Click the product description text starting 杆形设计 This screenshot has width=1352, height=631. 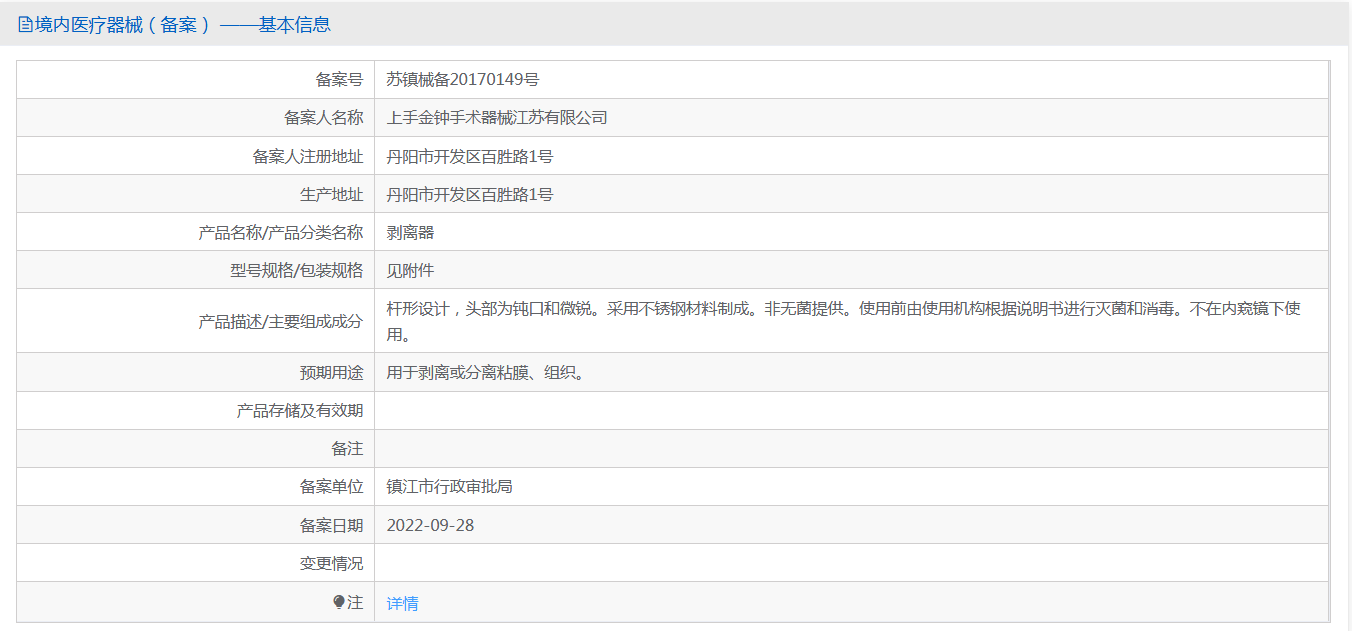[x=844, y=321]
